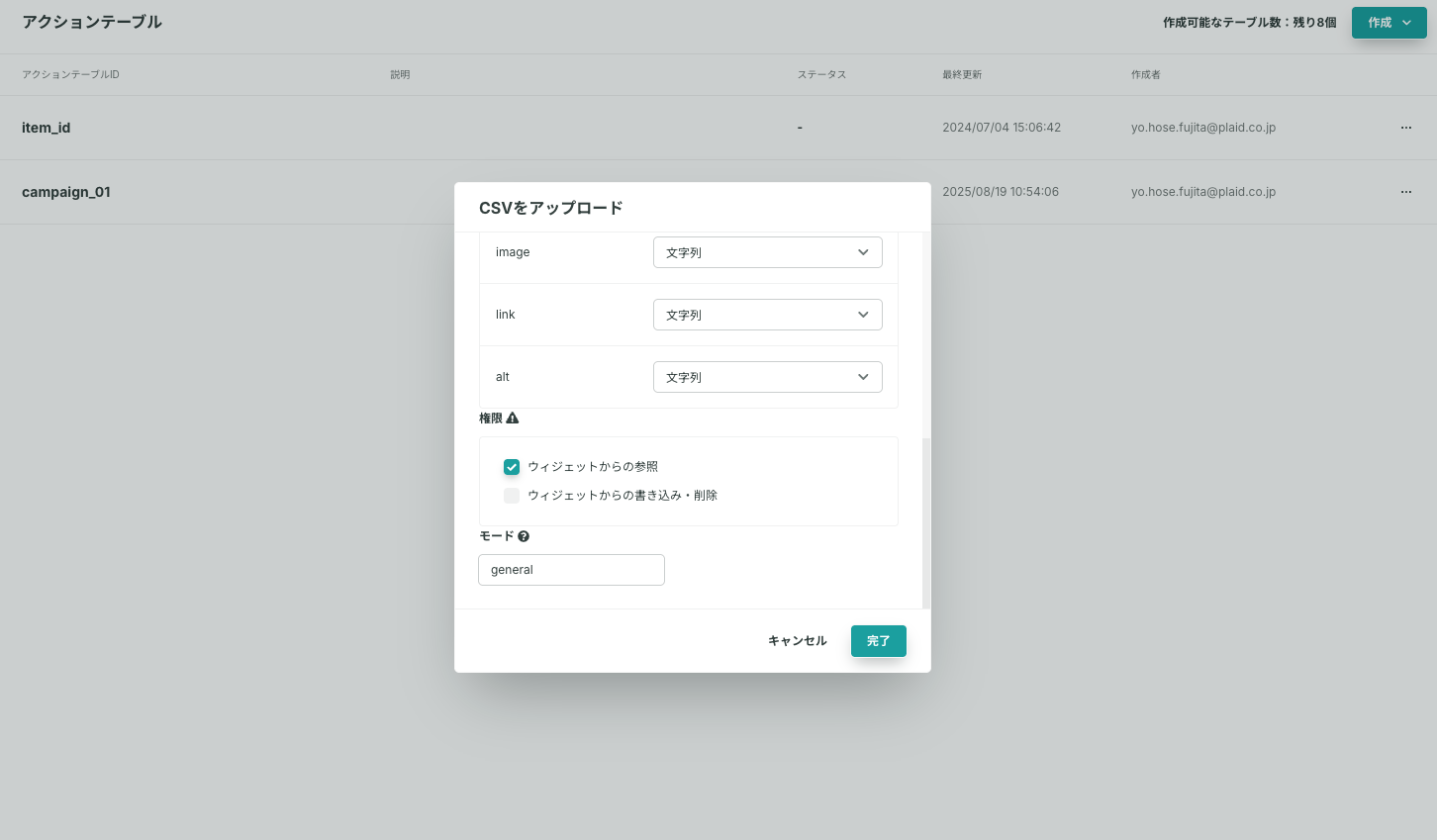
Task: Click the date 2025/08/19 10:54:06
Action: tap(1001, 192)
